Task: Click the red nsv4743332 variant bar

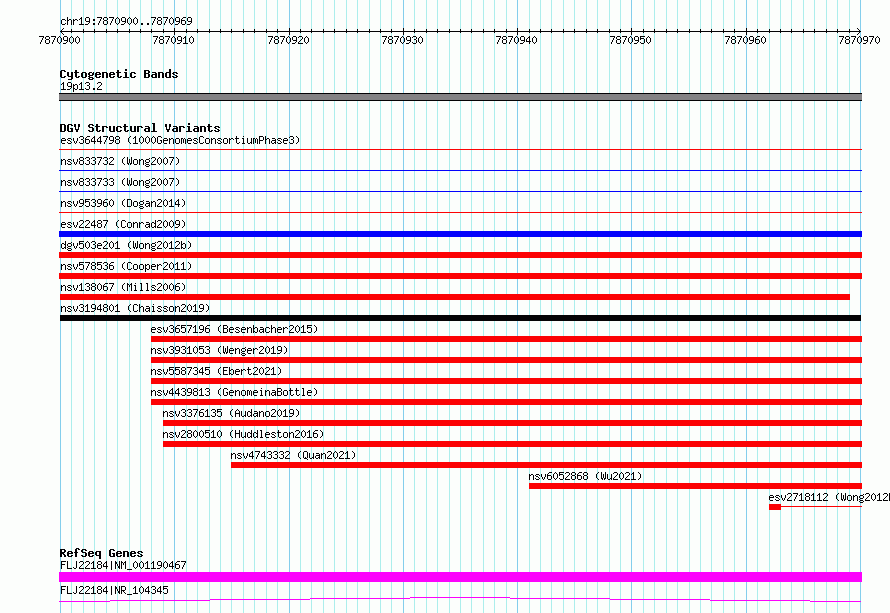Action: point(547,465)
